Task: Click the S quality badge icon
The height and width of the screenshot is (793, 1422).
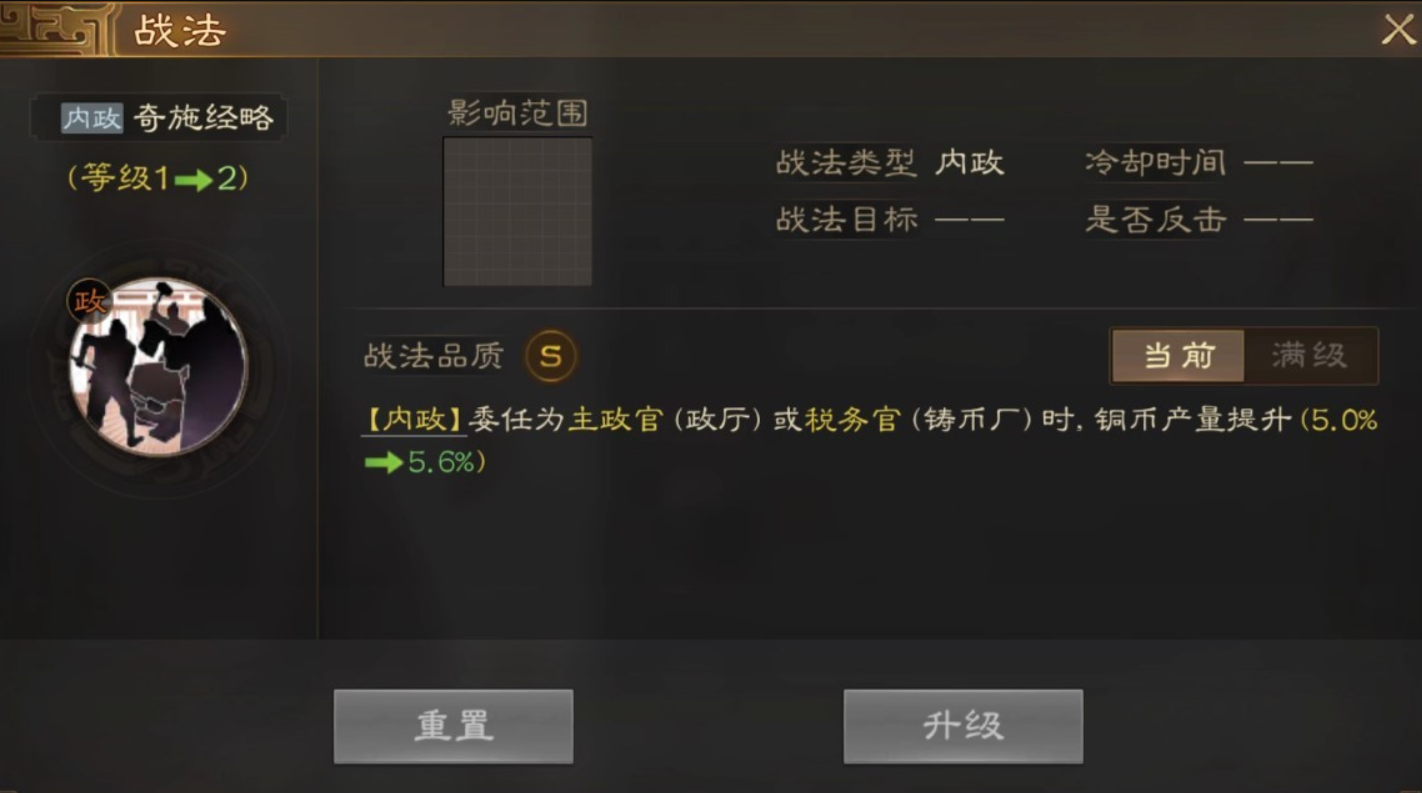Action: (x=551, y=356)
